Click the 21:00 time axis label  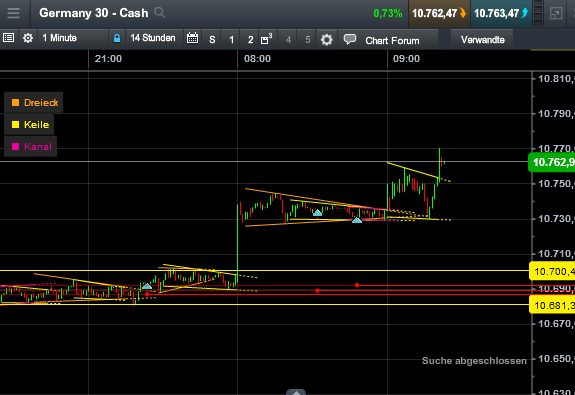(x=108, y=59)
